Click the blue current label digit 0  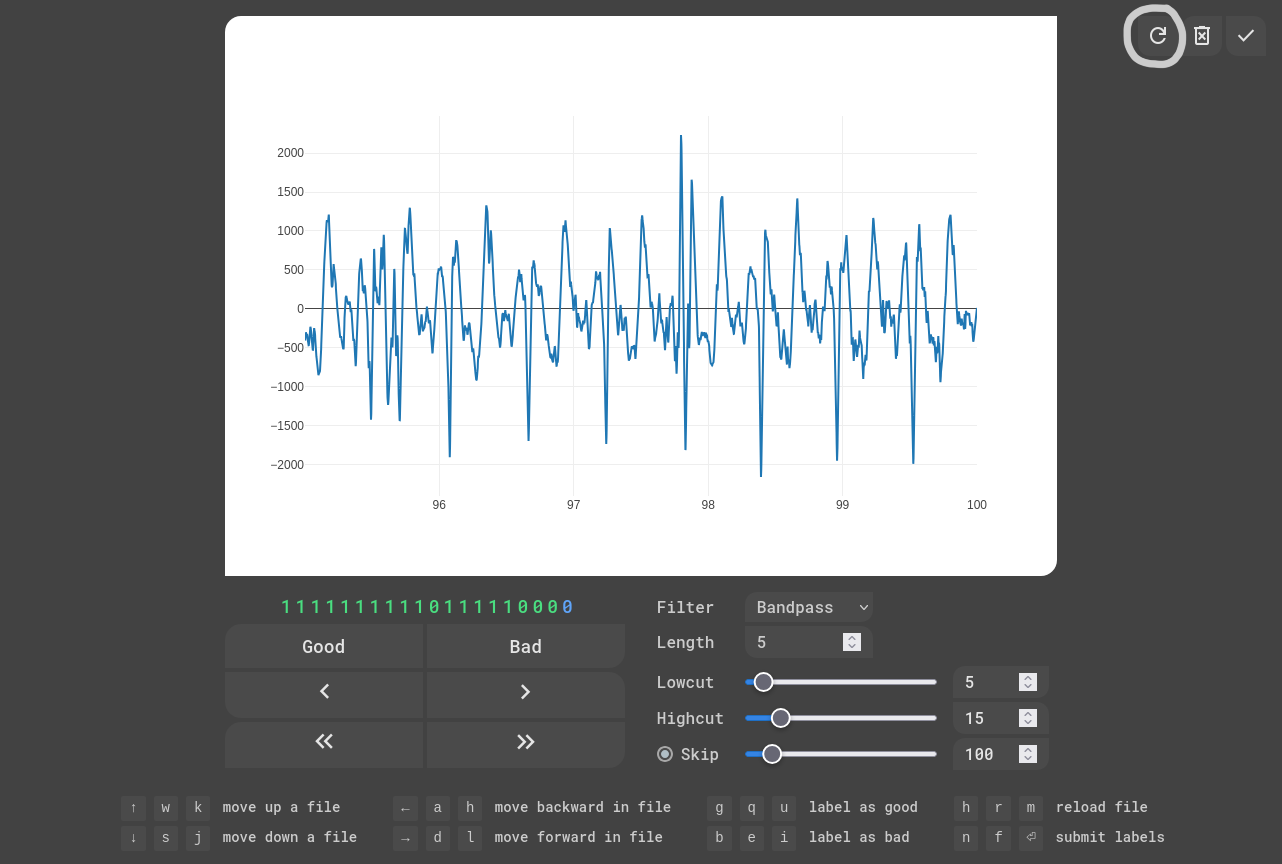pyautogui.click(x=568, y=607)
